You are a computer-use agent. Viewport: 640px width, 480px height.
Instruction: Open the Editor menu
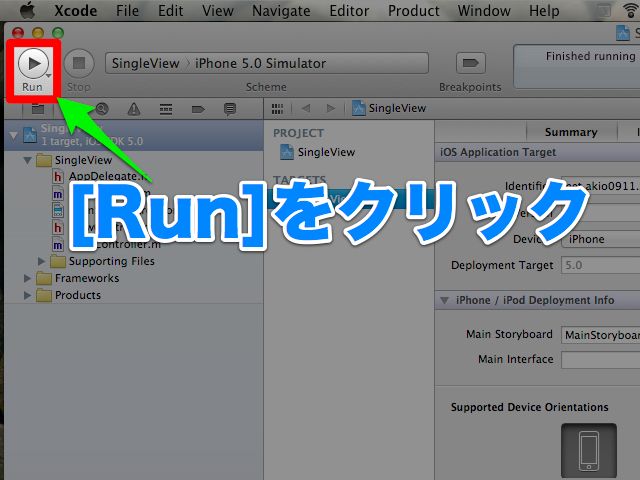point(349,11)
